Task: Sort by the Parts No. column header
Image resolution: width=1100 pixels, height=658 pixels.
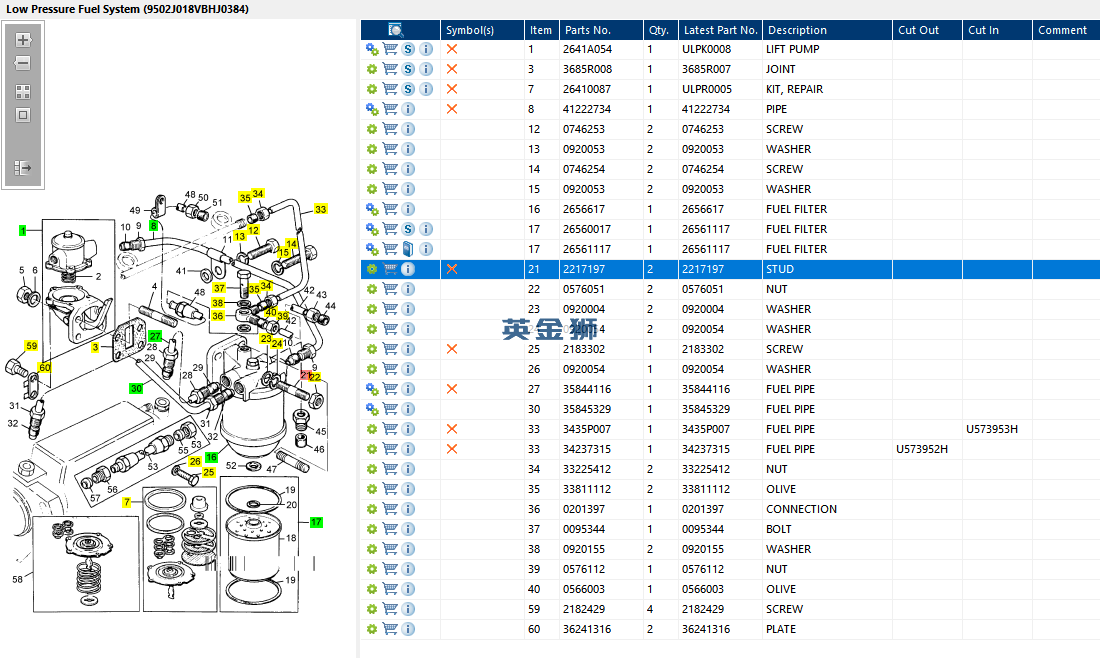Action: point(601,30)
